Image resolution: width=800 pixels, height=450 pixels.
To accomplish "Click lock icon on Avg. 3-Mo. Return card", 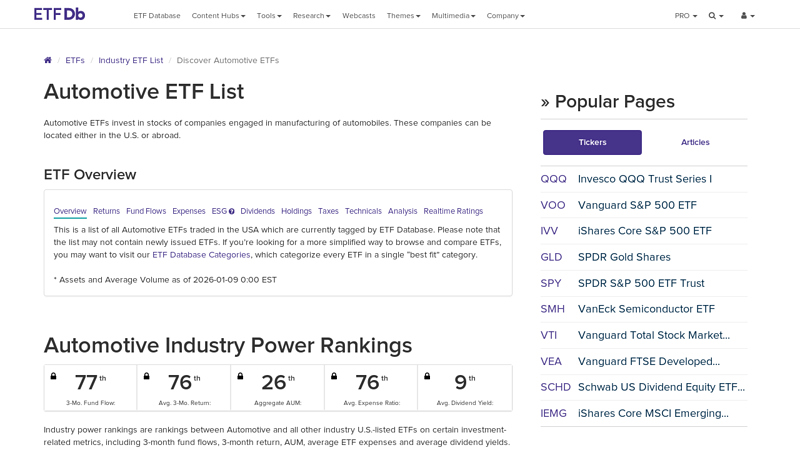I will coord(146,376).
